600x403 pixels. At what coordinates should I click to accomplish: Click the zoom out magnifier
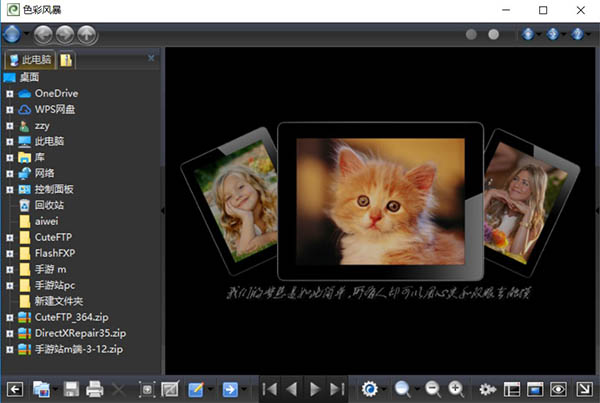tap(433, 389)
